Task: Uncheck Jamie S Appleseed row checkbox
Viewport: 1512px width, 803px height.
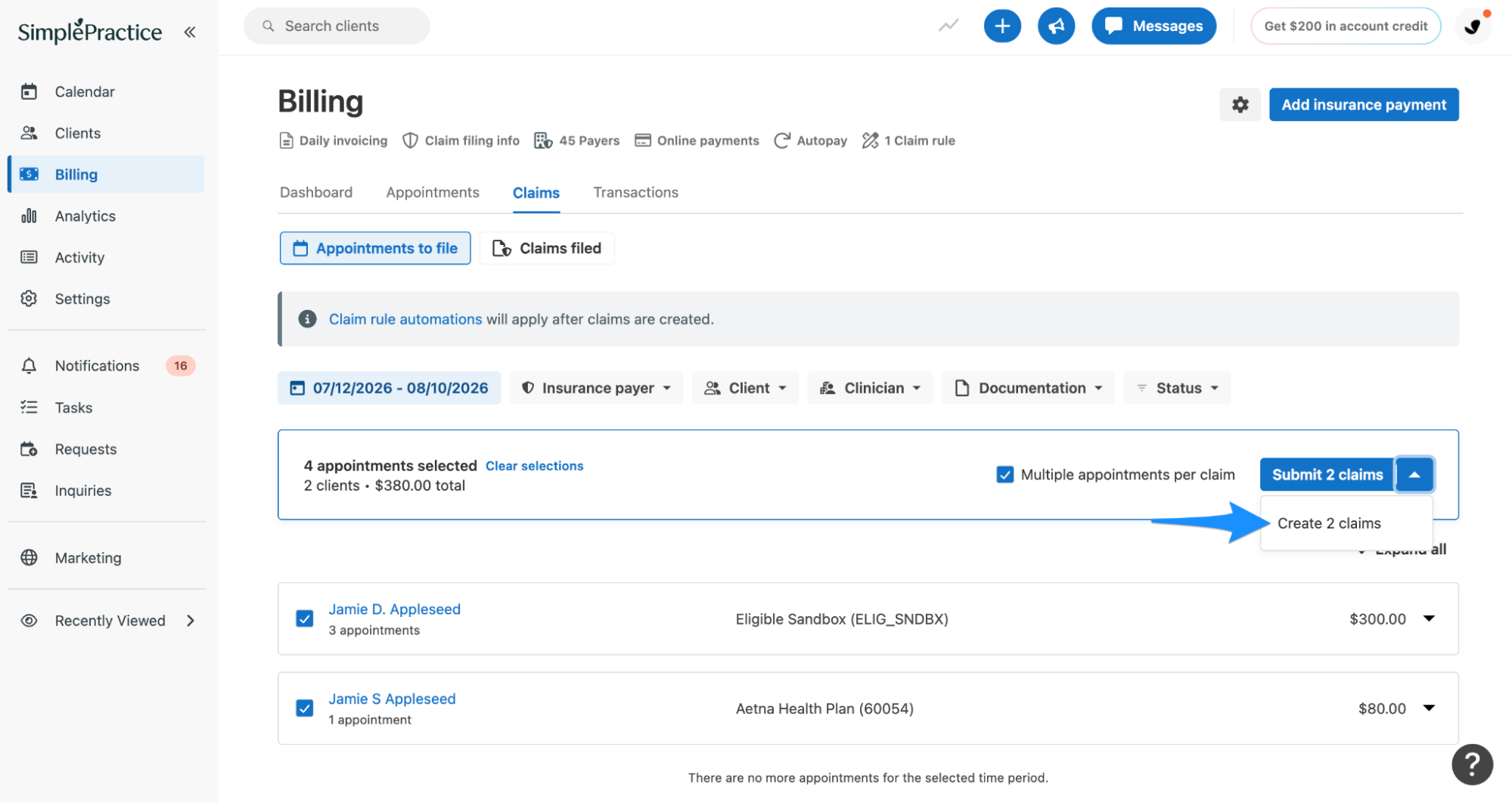Action: pos(305,708)
